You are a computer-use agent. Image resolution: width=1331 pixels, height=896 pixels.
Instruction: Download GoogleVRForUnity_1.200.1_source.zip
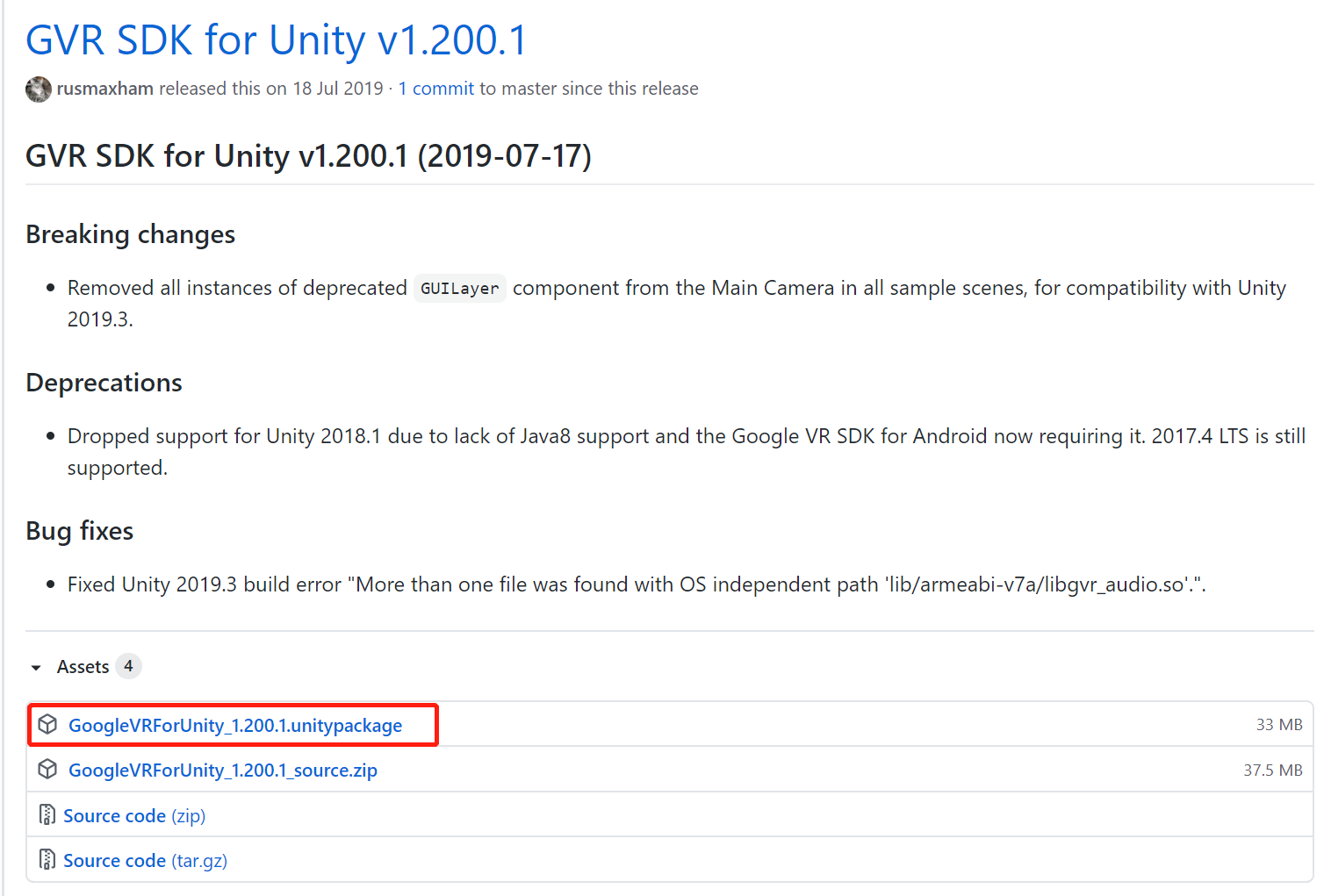point(222,770)
